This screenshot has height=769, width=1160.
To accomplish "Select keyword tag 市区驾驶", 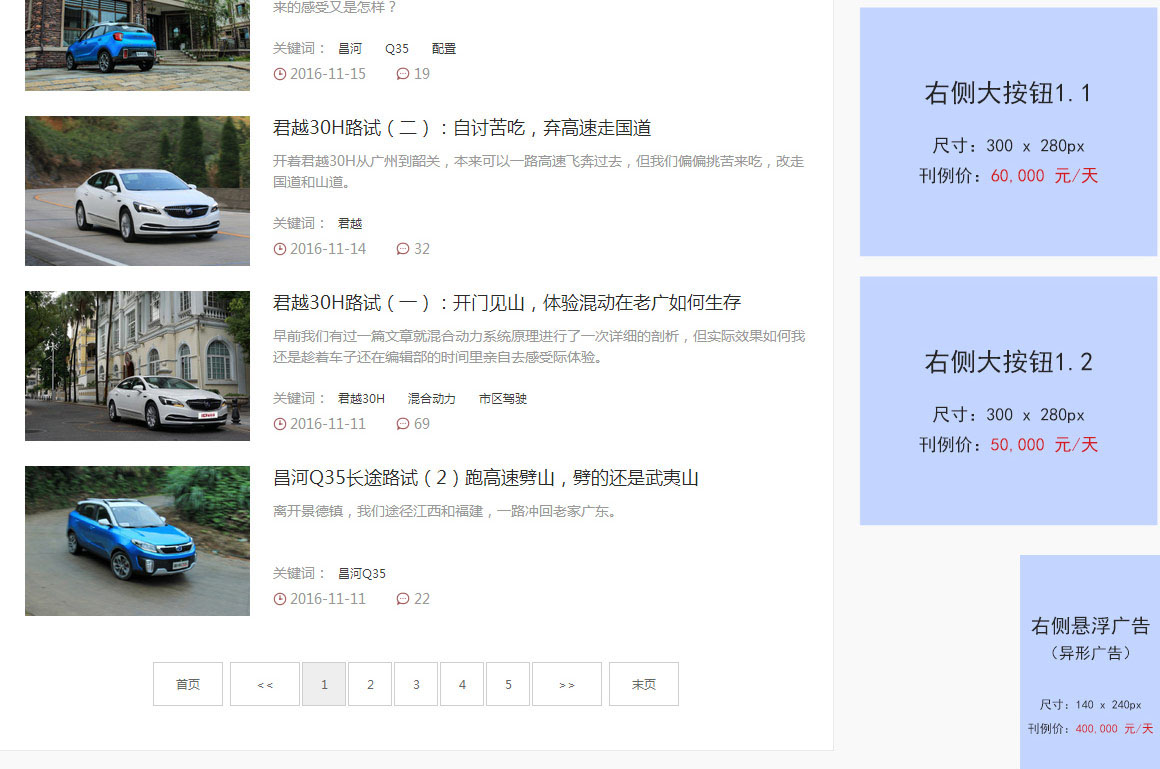I will click(502, 399).
